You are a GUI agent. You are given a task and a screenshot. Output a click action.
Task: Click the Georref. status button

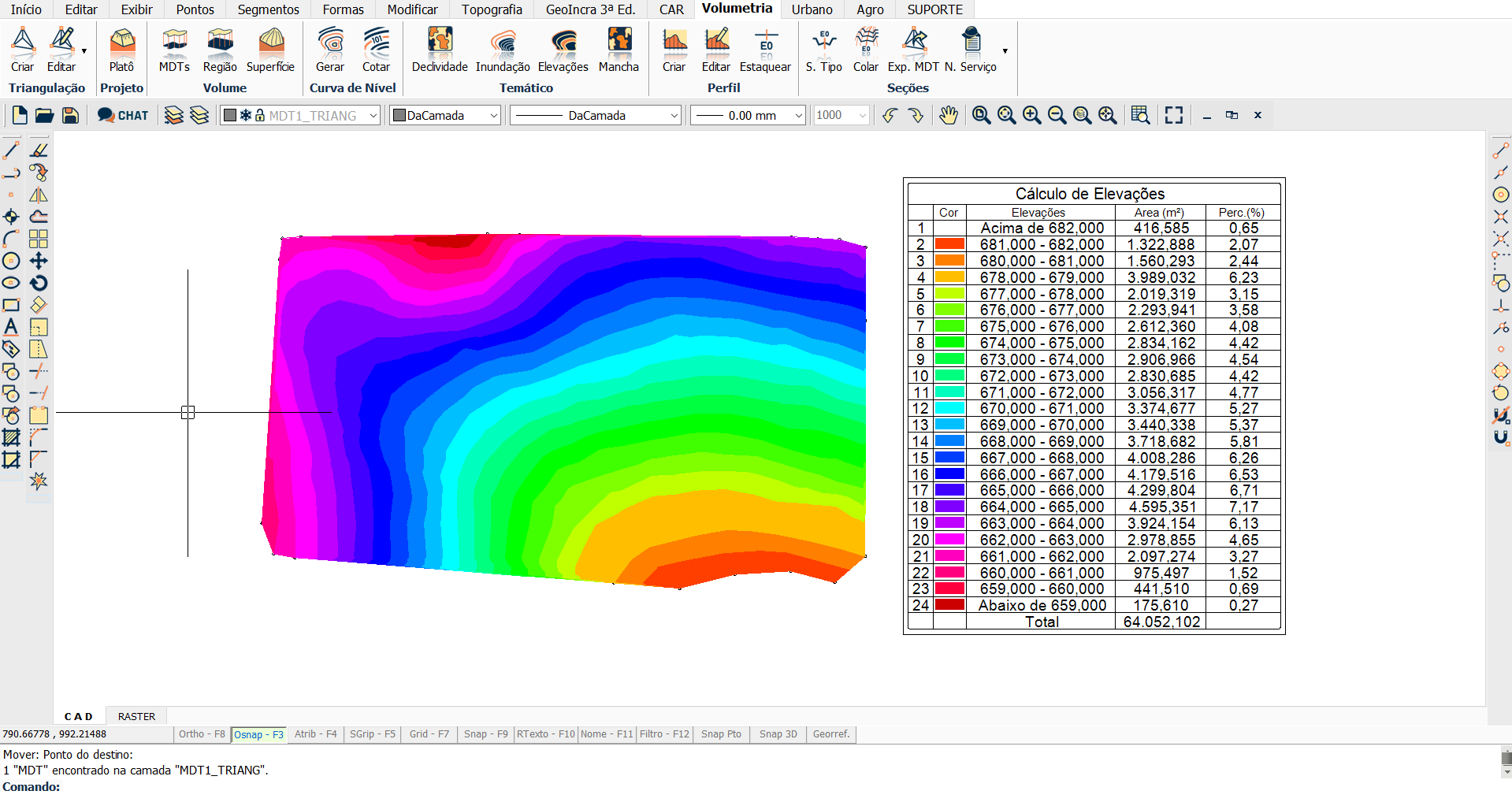pyautogui.click(x=830, y=734)
